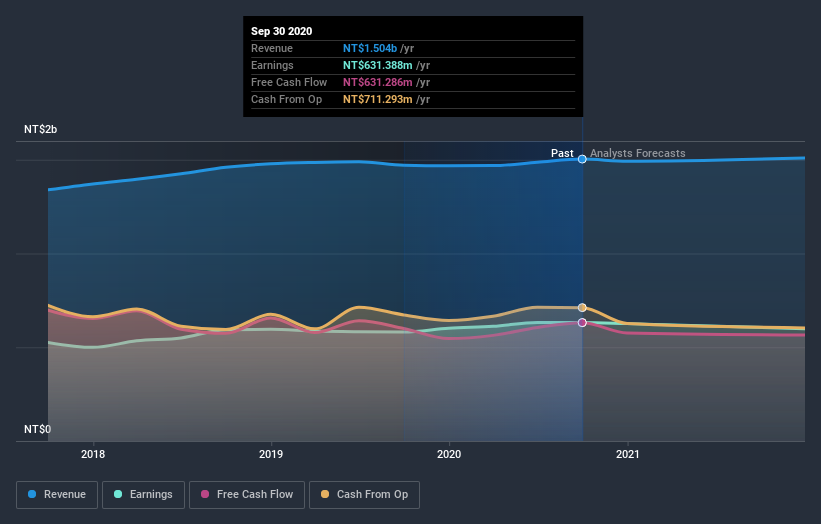Viewport: 821px width, 524px height.
Task: Toggle the Revenue legend series
Action: [57, 495]
